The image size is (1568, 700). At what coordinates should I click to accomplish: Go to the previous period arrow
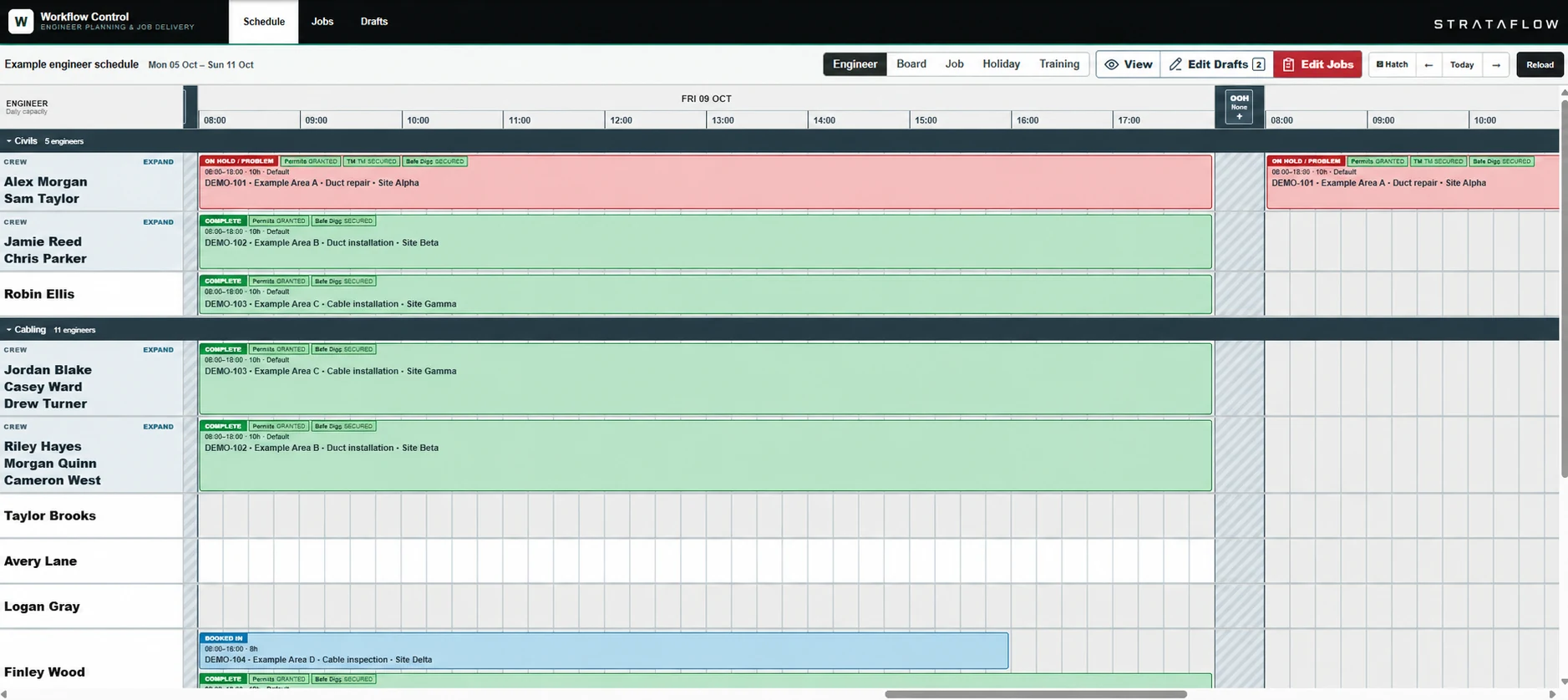point(1428,64)
